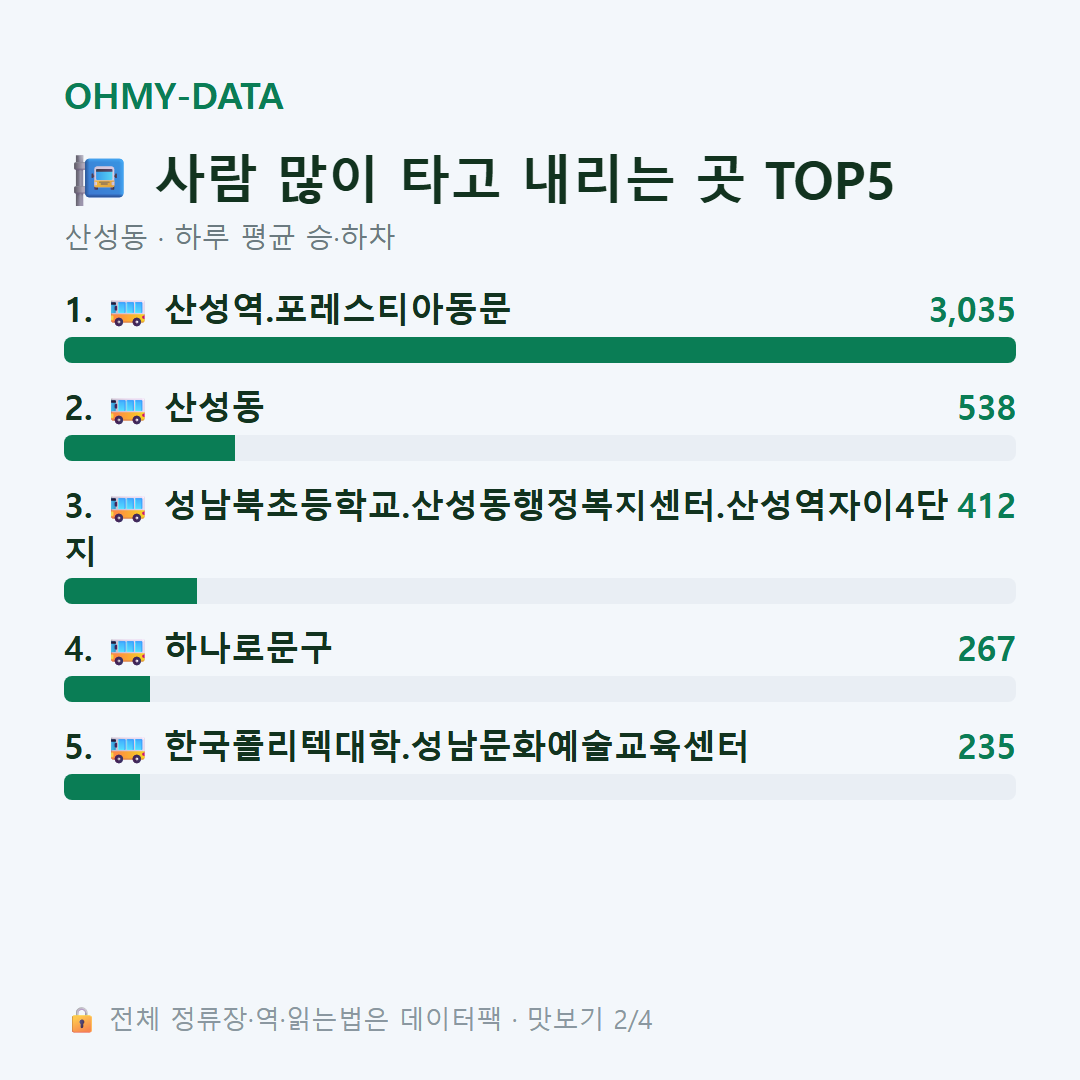Click the 235 ridership value
This screenshot has width=1080, height=1080.
[x=986, y=747]
